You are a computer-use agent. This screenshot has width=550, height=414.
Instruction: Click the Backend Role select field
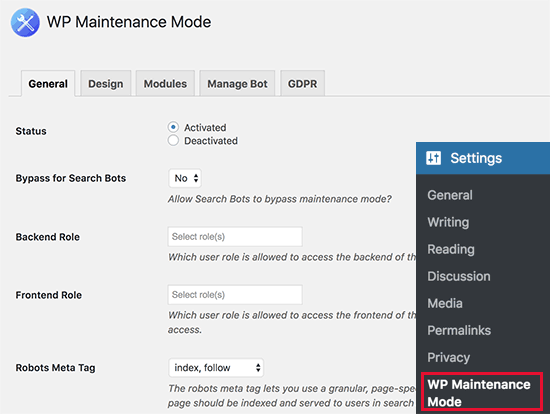[x=235, y=237]
